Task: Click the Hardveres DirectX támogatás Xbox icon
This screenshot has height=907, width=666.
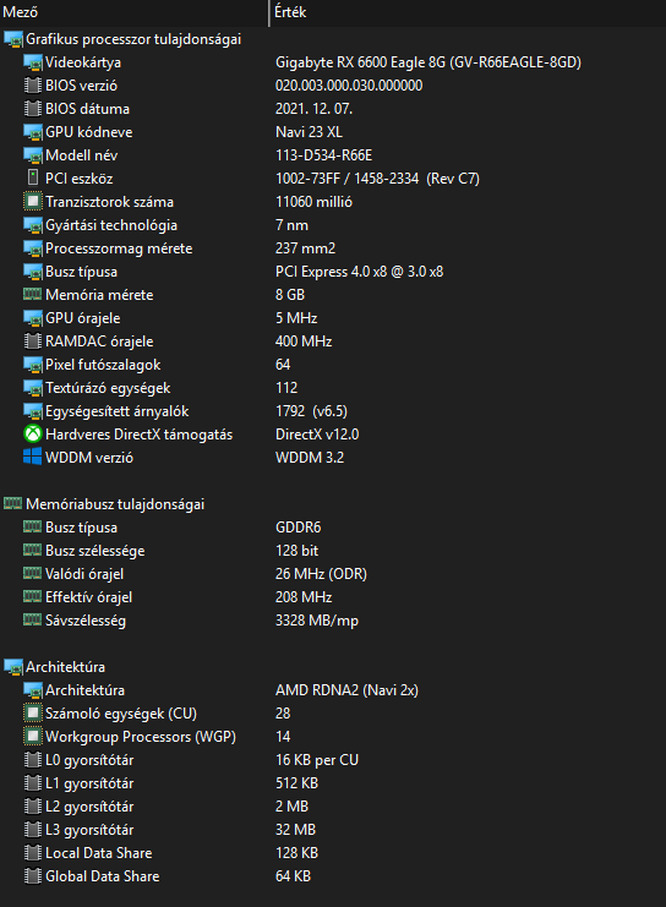Action: pyautogui.click(x=33, y=434)
